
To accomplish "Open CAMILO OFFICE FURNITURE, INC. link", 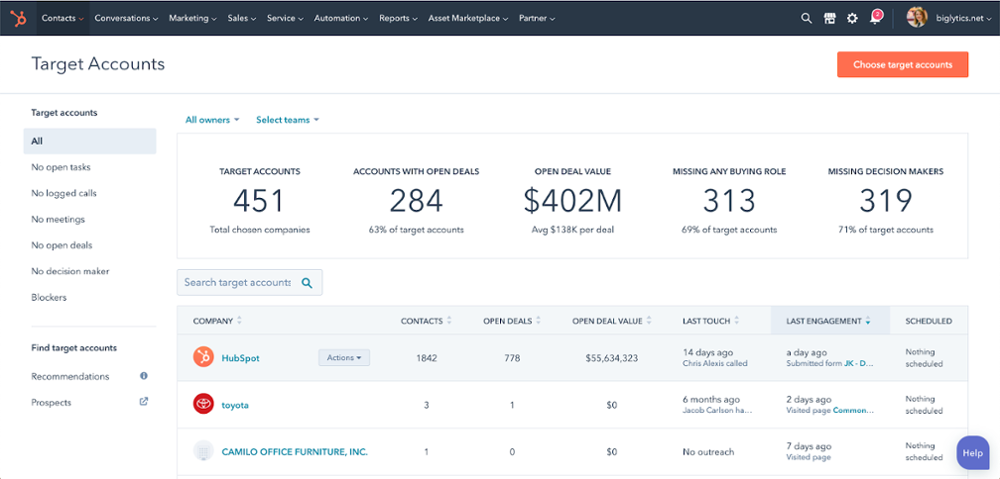I will (295, 452).
